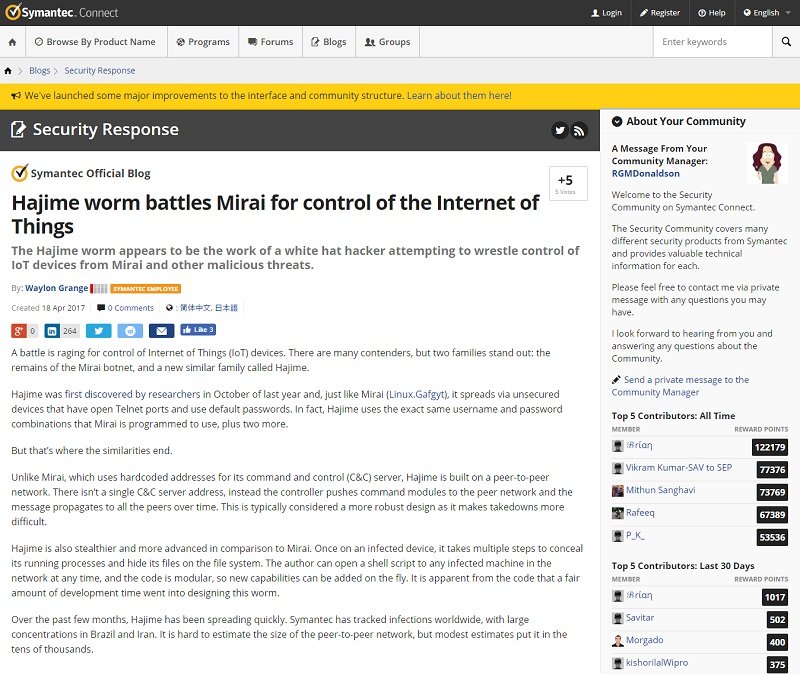Open the community manager avatar image
Screen dimensions: 800x674
coord(766,163)
